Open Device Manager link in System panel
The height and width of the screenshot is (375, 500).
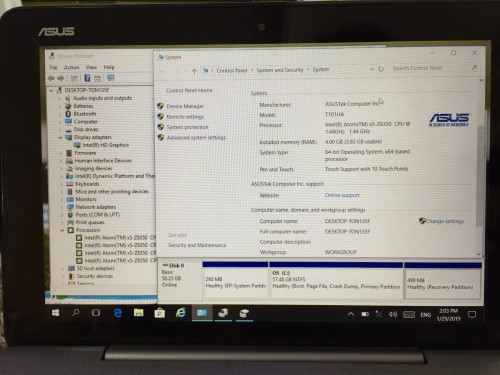tap(185, 106)
